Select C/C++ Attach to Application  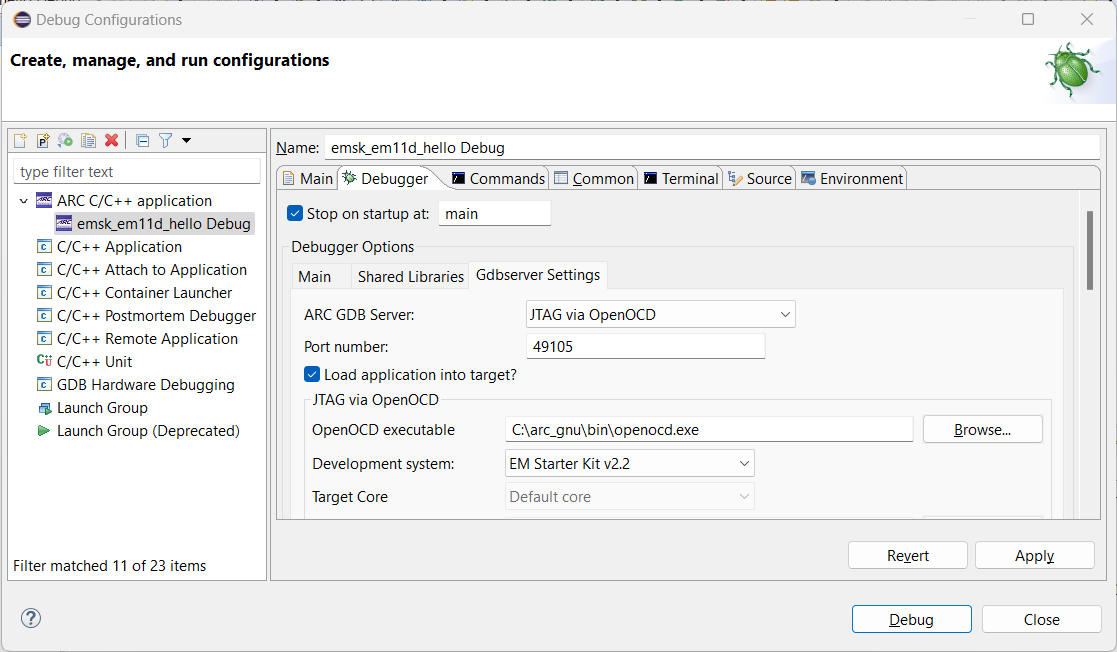(x=152, y=269)
